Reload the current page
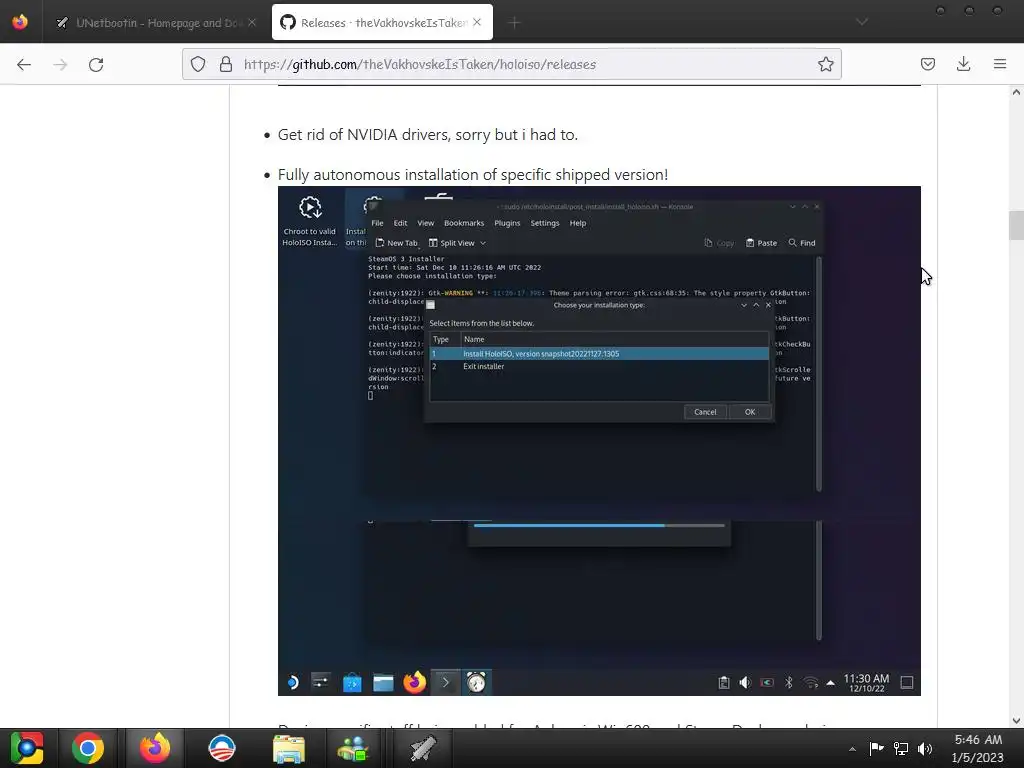Image resolution: width=1024 pixels, height=768 pixels. pyautogui.click(x=96, y=64)
